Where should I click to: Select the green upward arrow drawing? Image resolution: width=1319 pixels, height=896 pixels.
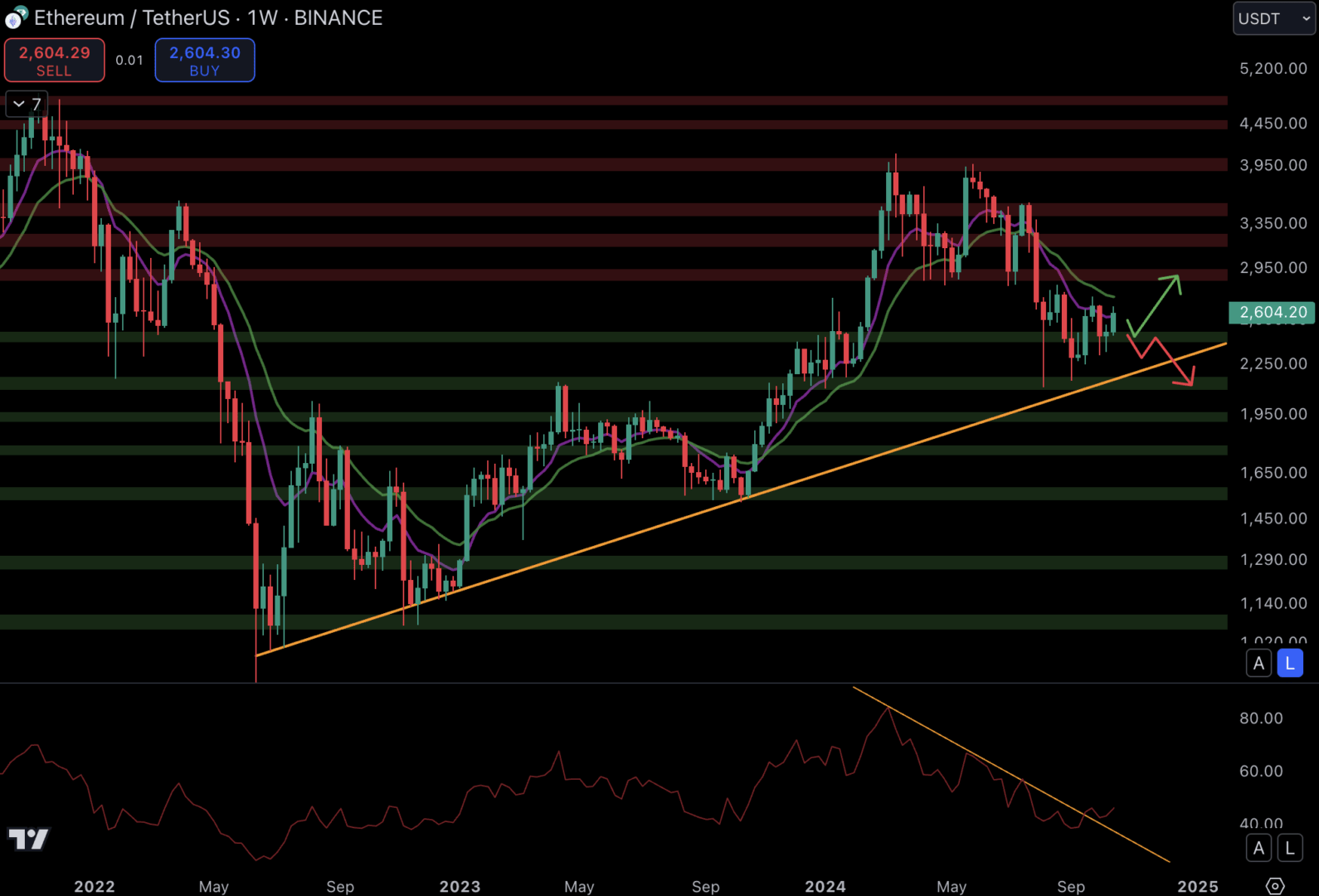1156,304
